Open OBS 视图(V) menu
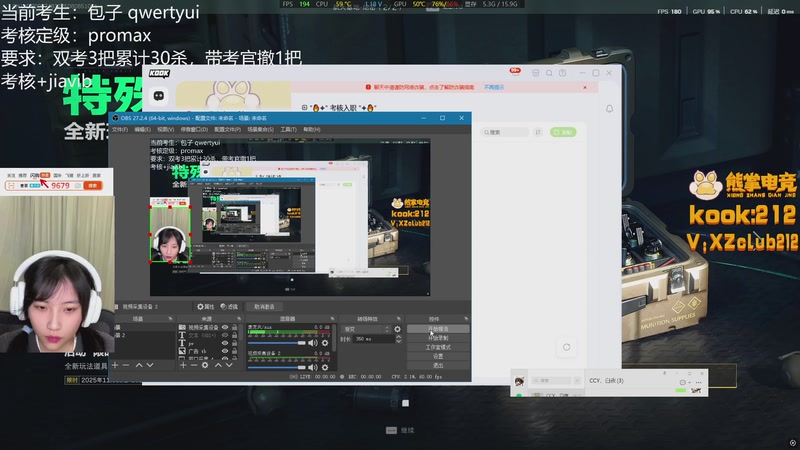This screenshot has width=800, height=450. pos(165,130)
